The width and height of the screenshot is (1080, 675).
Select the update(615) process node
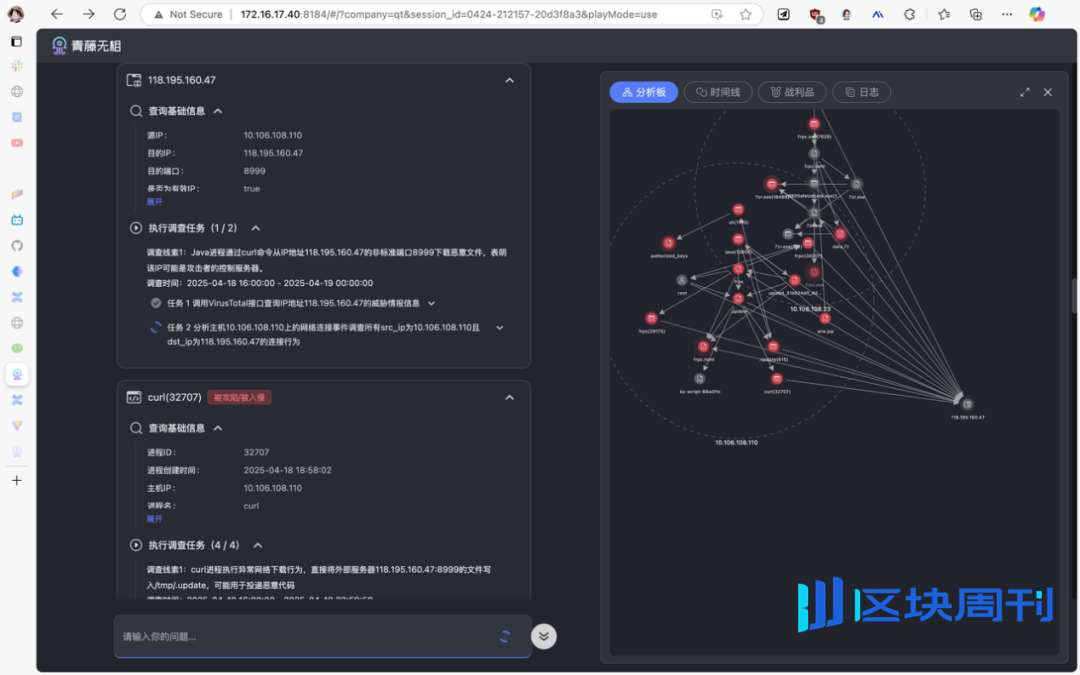pos(773,346)
